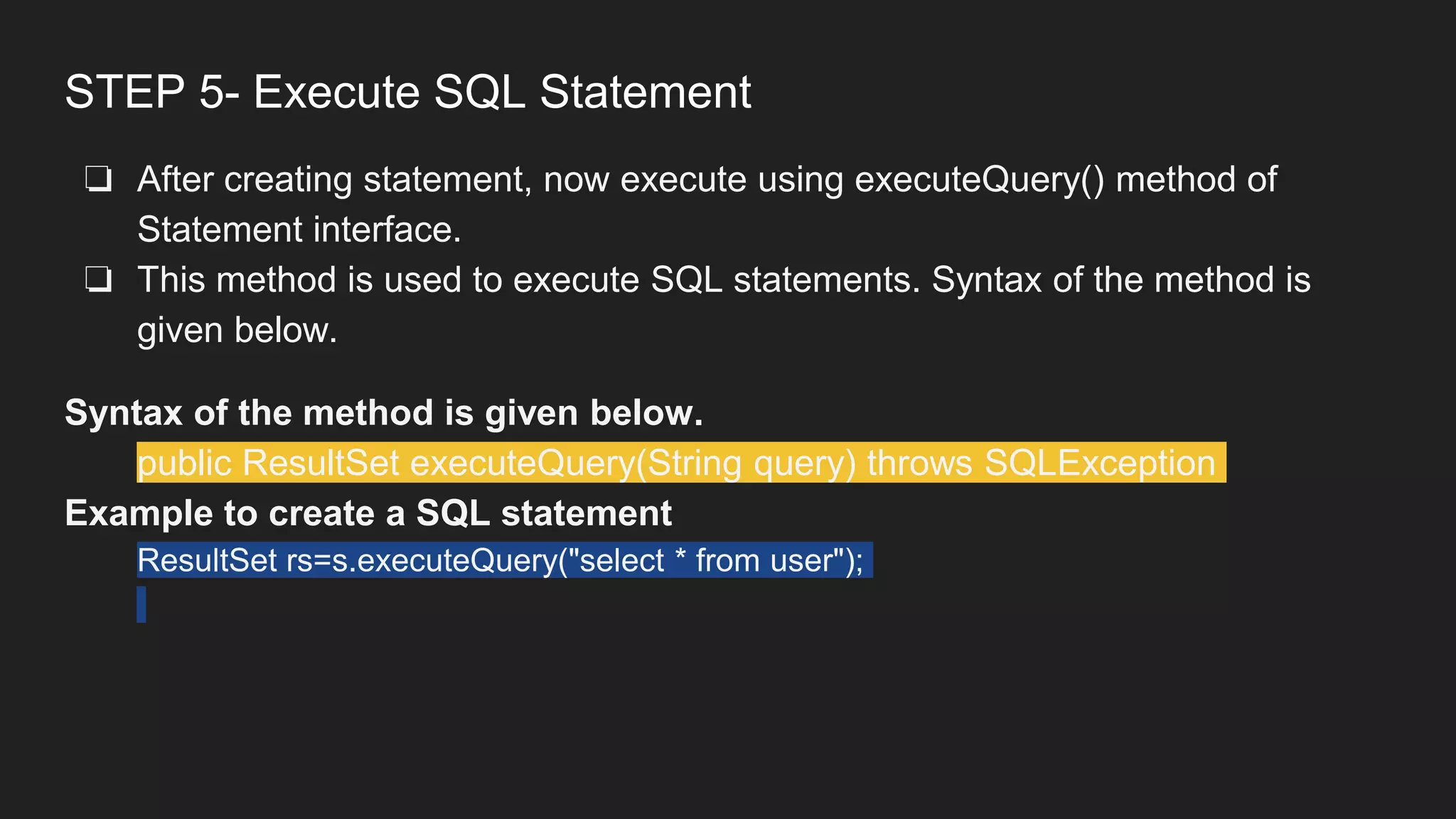Viewport: 1456px width, 819px height.
Task: Click the non-bold "given below." line under the bullets
Action: pyautogui.click(x=237, y=331)
